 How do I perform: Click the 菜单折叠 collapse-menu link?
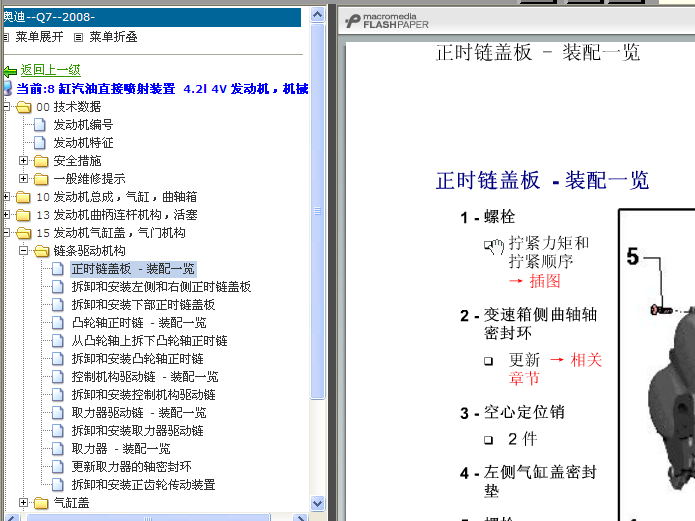(x=113, y=37)
